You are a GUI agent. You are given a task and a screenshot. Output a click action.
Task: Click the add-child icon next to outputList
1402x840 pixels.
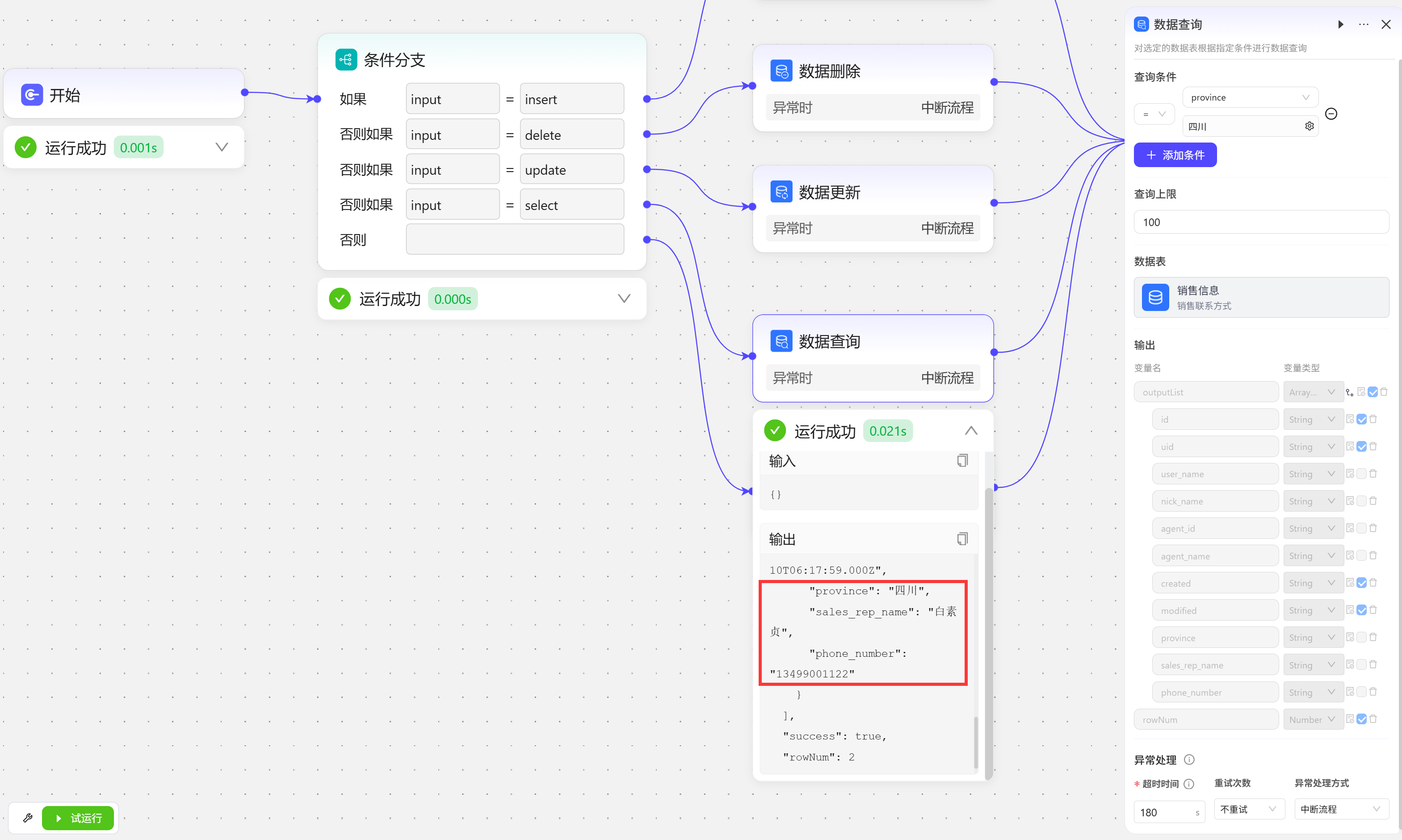click(x=1350, y=392)
